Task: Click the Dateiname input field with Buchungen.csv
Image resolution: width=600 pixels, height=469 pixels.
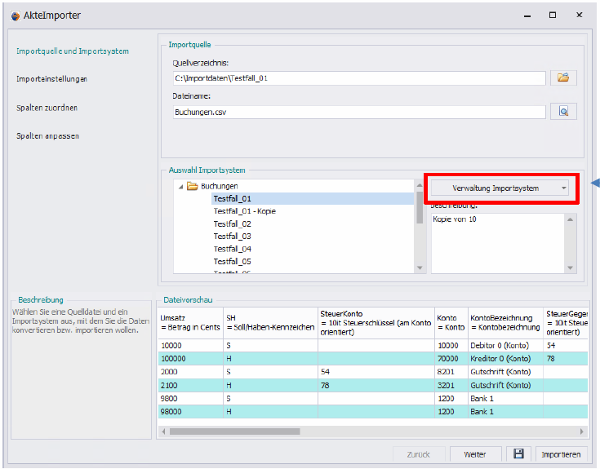Action: (x=359, y=112)
